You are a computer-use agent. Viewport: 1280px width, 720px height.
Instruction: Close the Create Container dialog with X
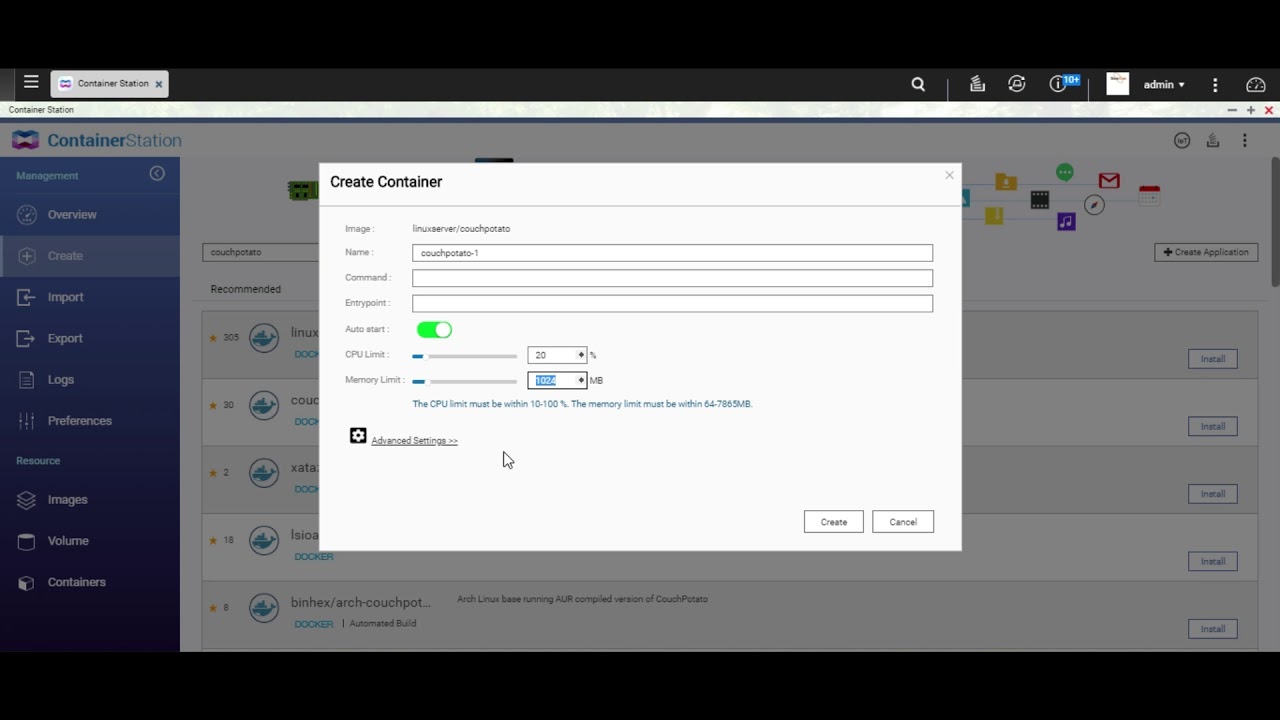click(x=949, y=175)
